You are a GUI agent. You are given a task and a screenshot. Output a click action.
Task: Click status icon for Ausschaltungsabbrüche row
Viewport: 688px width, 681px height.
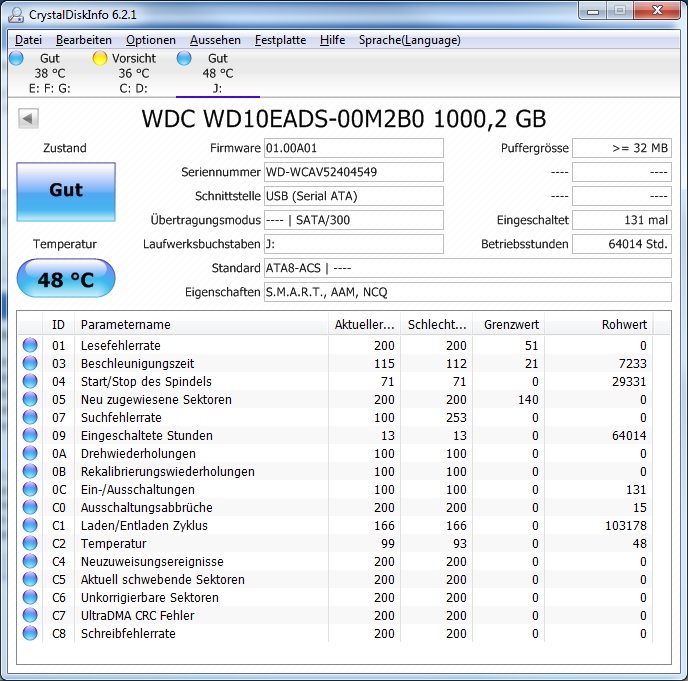pos(30,507)
